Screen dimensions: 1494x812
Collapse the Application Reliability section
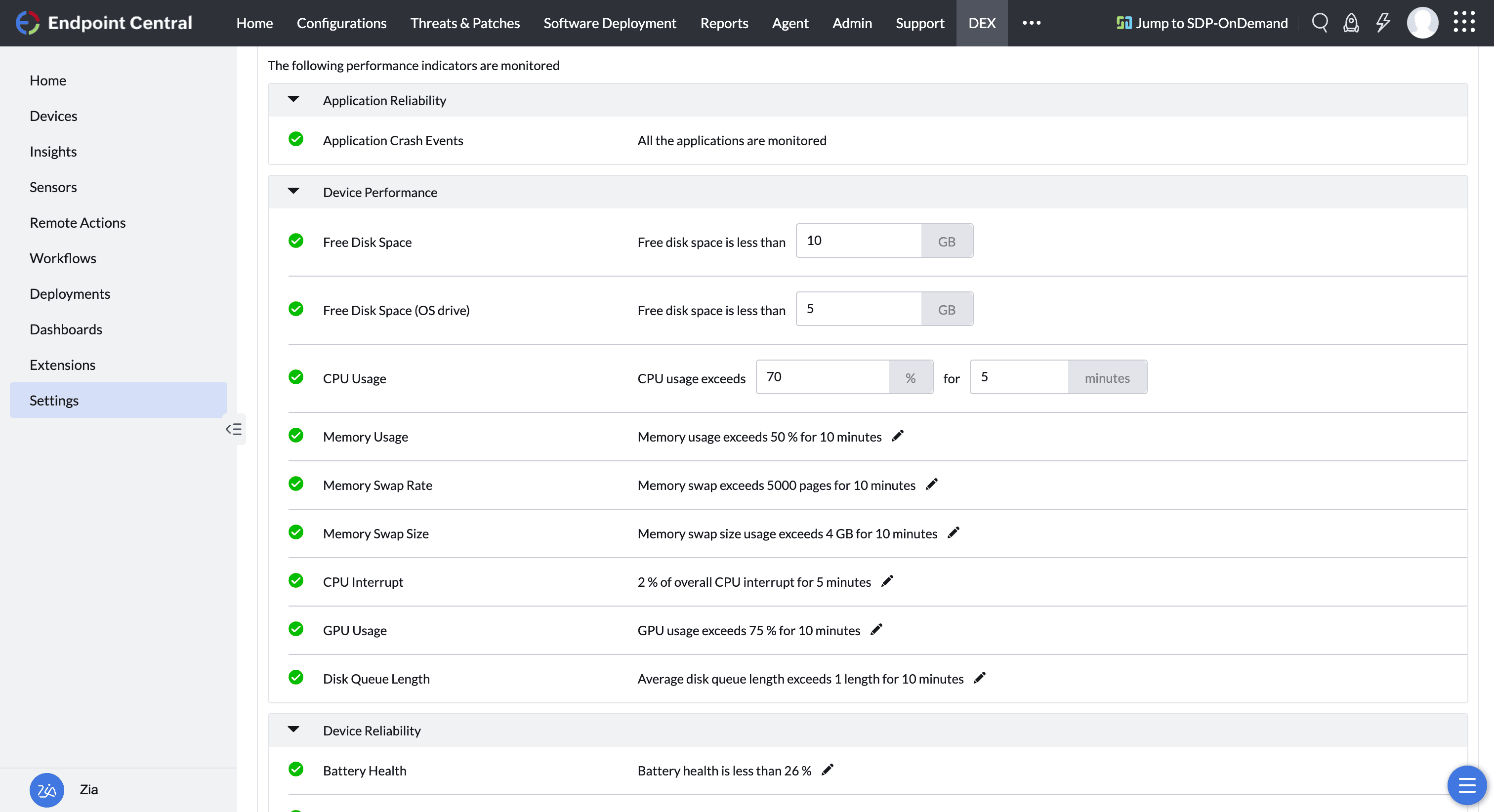click(293, 99)
